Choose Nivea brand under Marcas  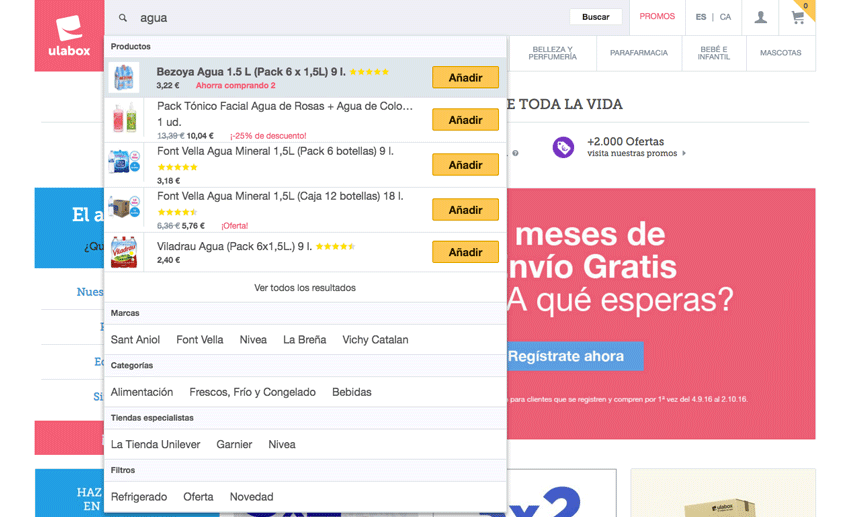click(x=253, y=340)
